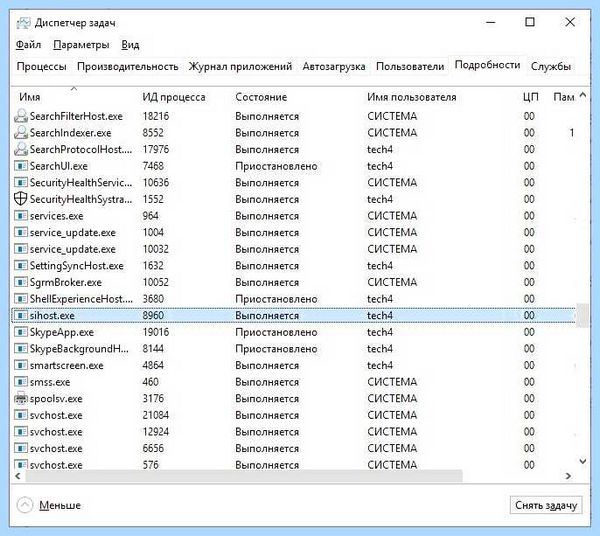Click the spoolsv.exe printer icon
Image resolution: width=600 pixels, height=536 pixels.
pos(21,399)
